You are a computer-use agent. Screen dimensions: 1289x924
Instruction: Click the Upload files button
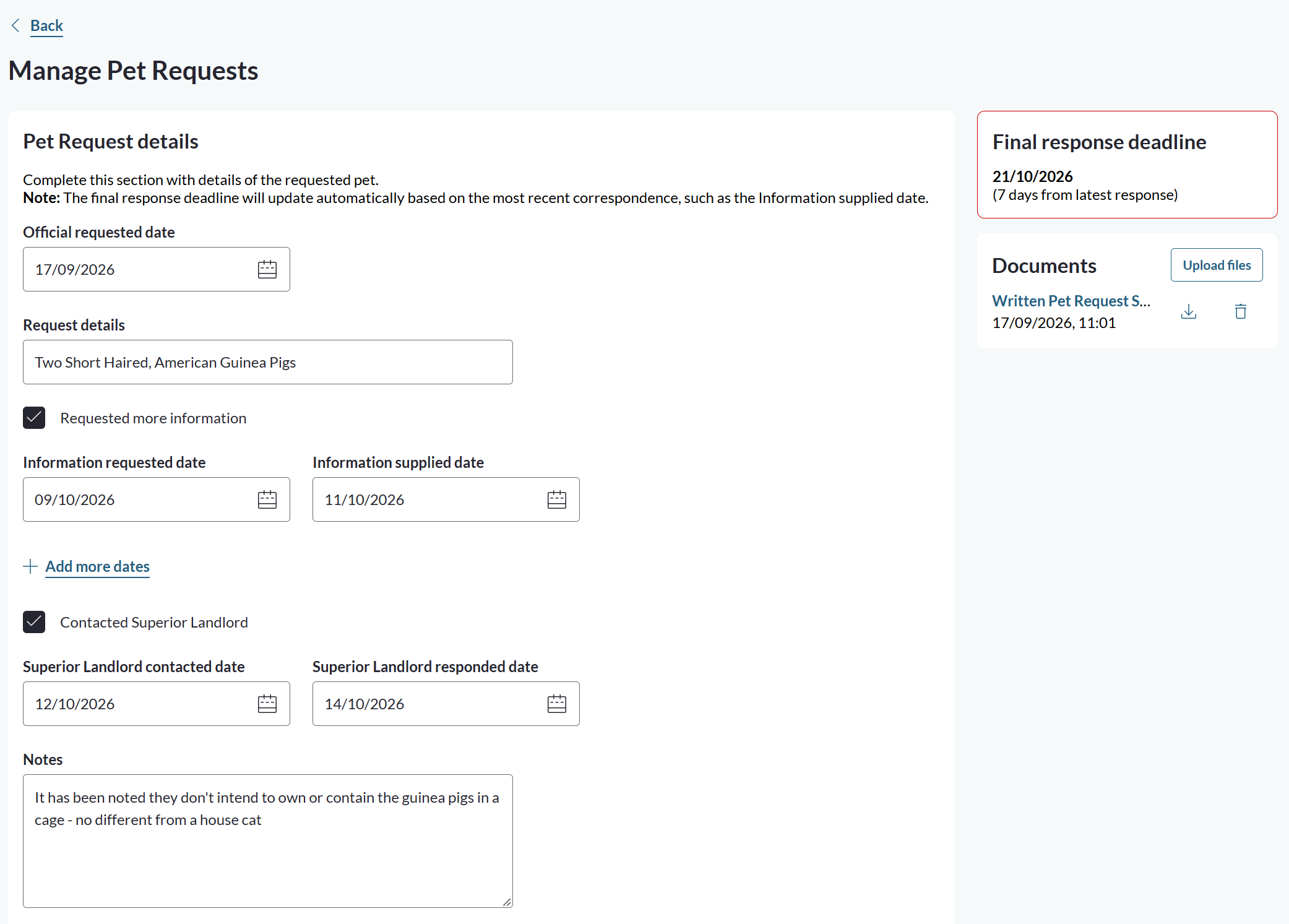pos(1217,265)
